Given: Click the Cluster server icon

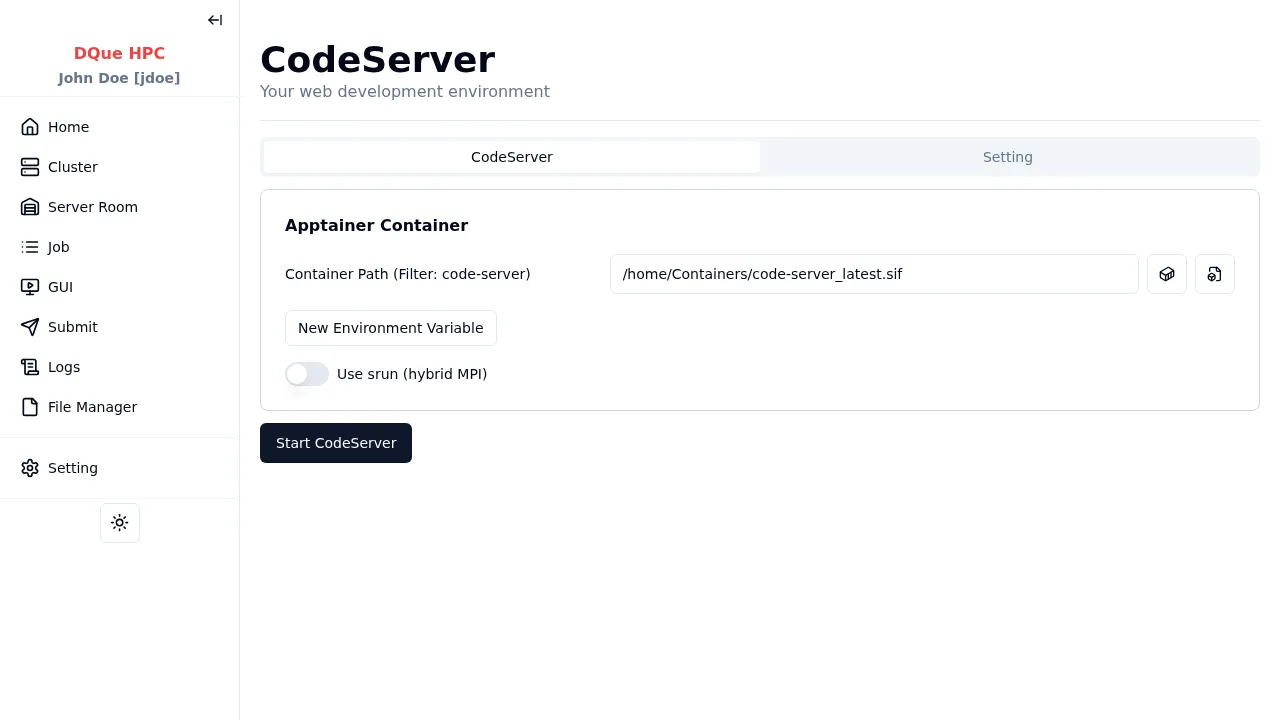Looking at the screenshot, I should coord(30,167).
